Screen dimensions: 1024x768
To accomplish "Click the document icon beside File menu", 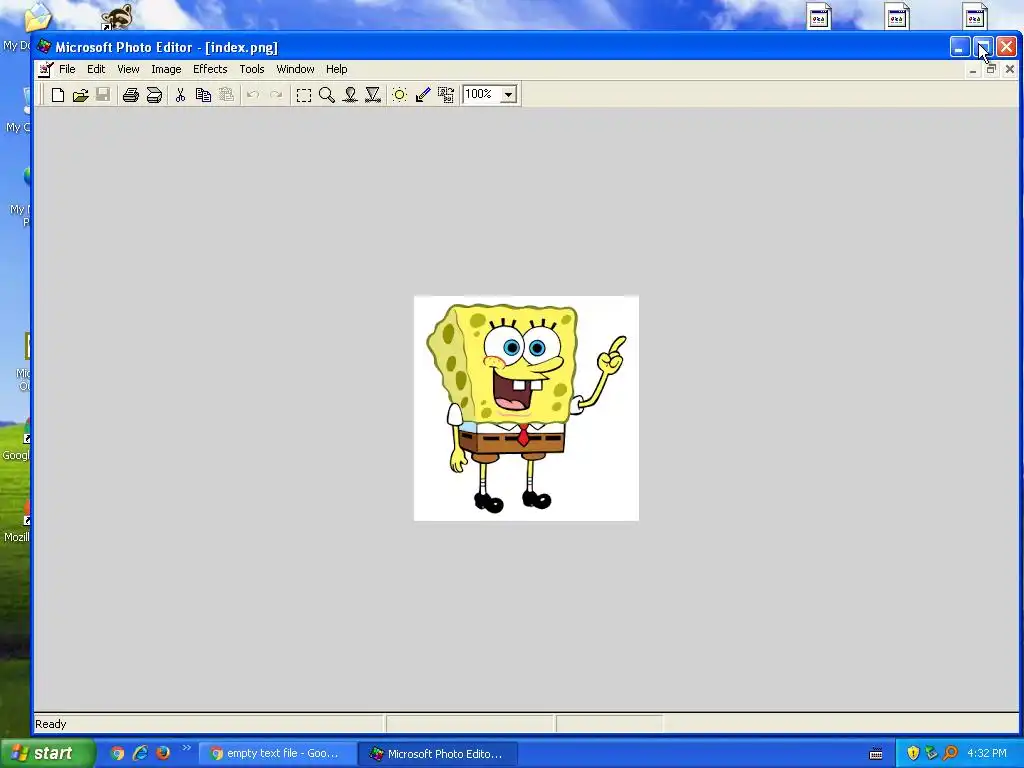I will [45, 69].
